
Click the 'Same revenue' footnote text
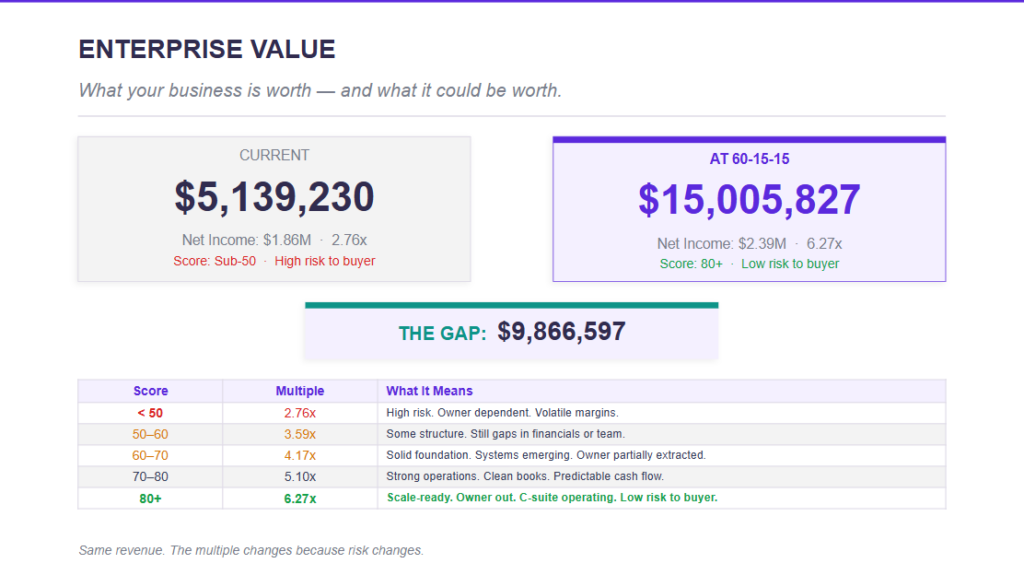tap(250, 550)
